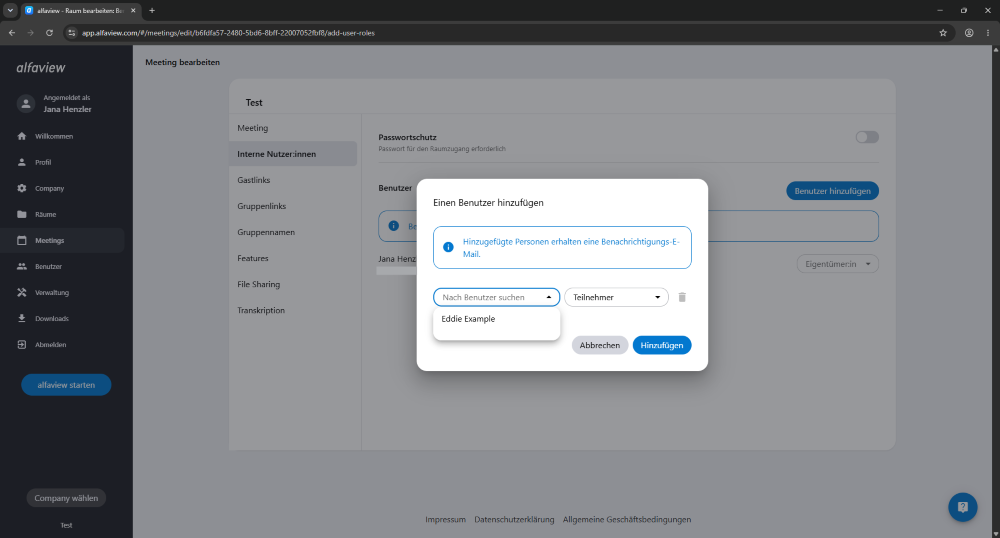Open the Gruppenlinks tab
Image resolution: width=1000 pixels, height=538 pixels.
click(293, 206)
